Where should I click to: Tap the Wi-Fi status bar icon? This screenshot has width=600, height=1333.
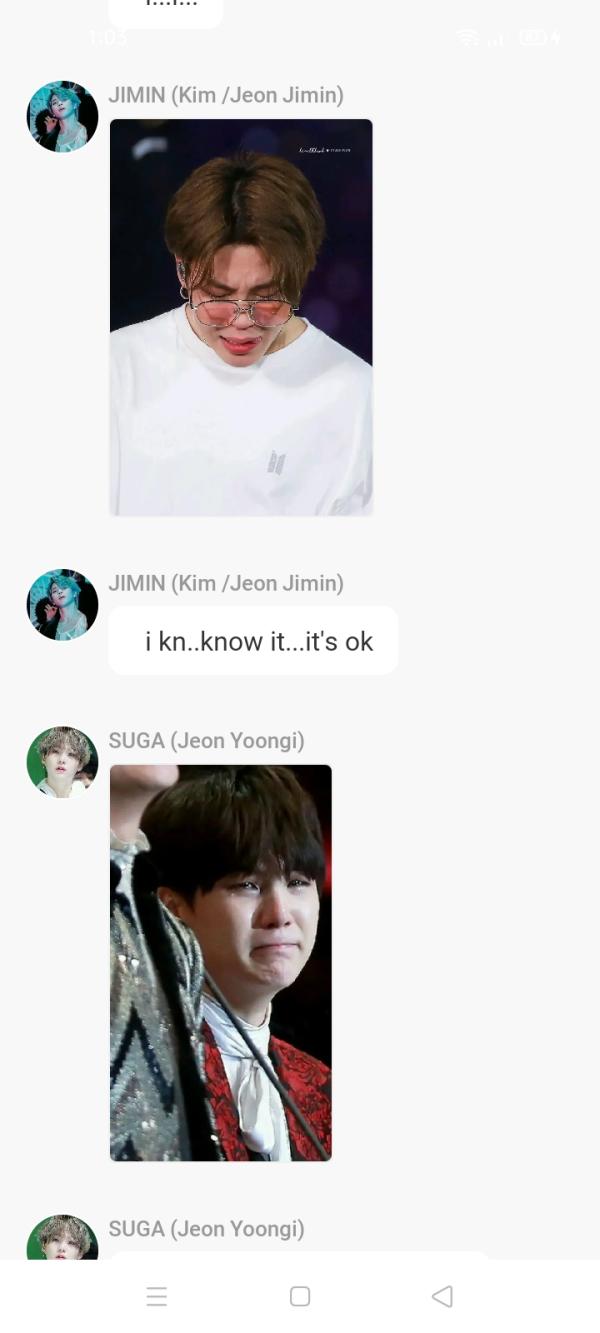[467, 38]
